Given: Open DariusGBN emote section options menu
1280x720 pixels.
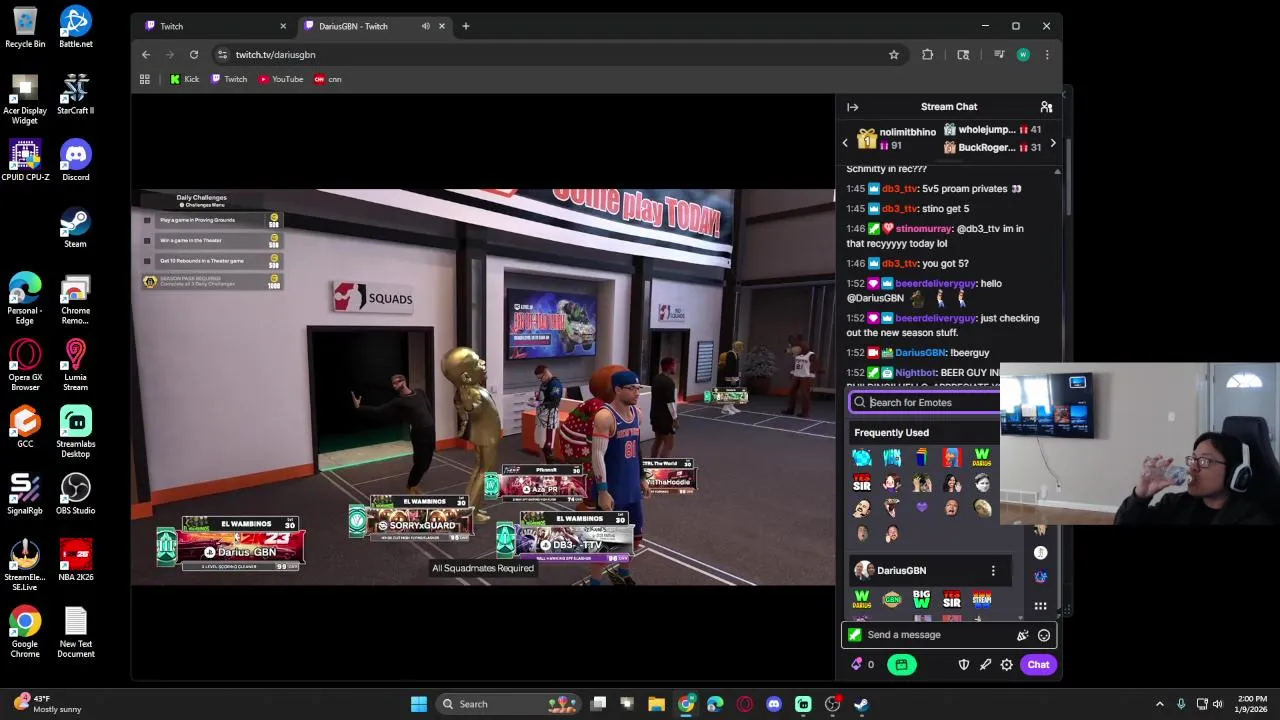Looking at the screenshot, I should [993, 571].
